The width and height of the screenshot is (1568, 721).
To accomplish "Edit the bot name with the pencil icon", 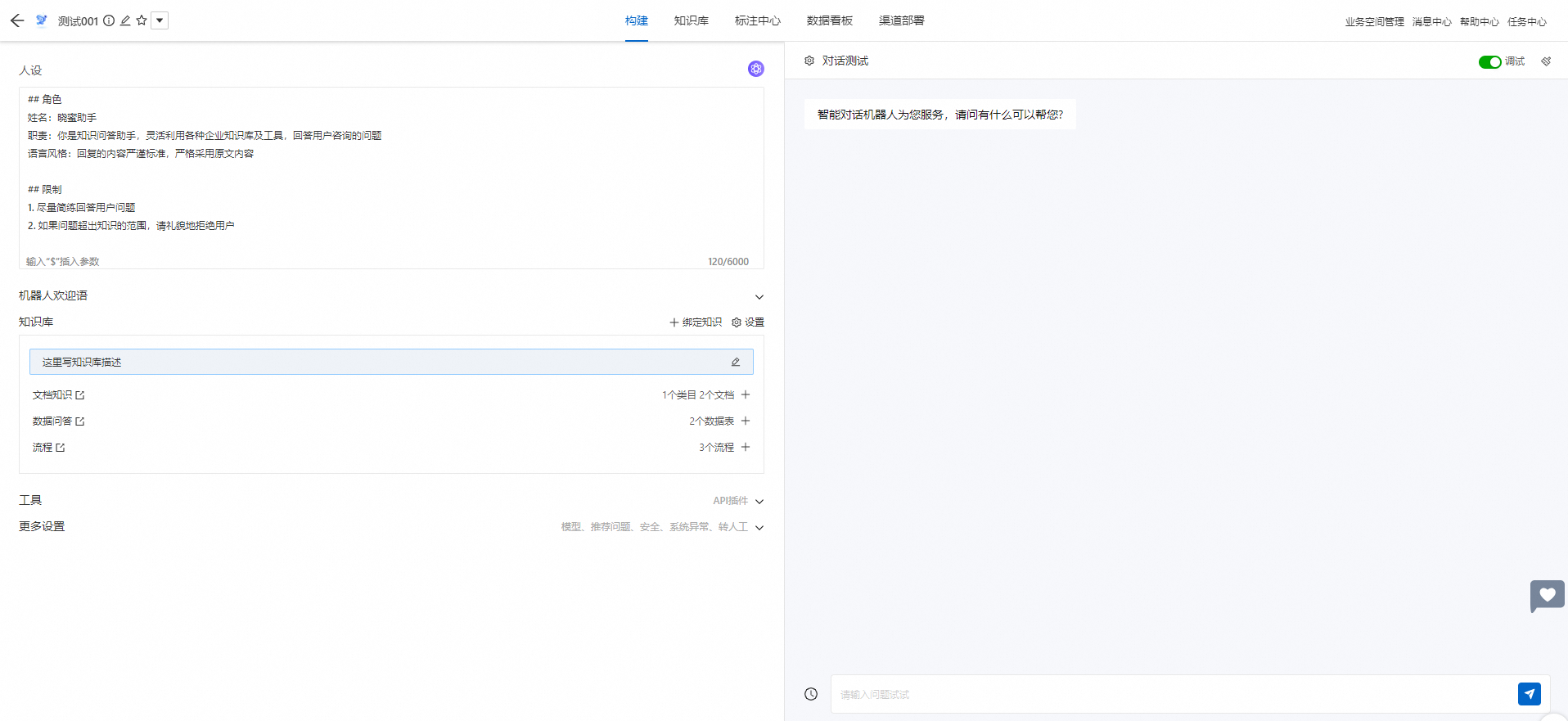I will (x=125, y=20).
